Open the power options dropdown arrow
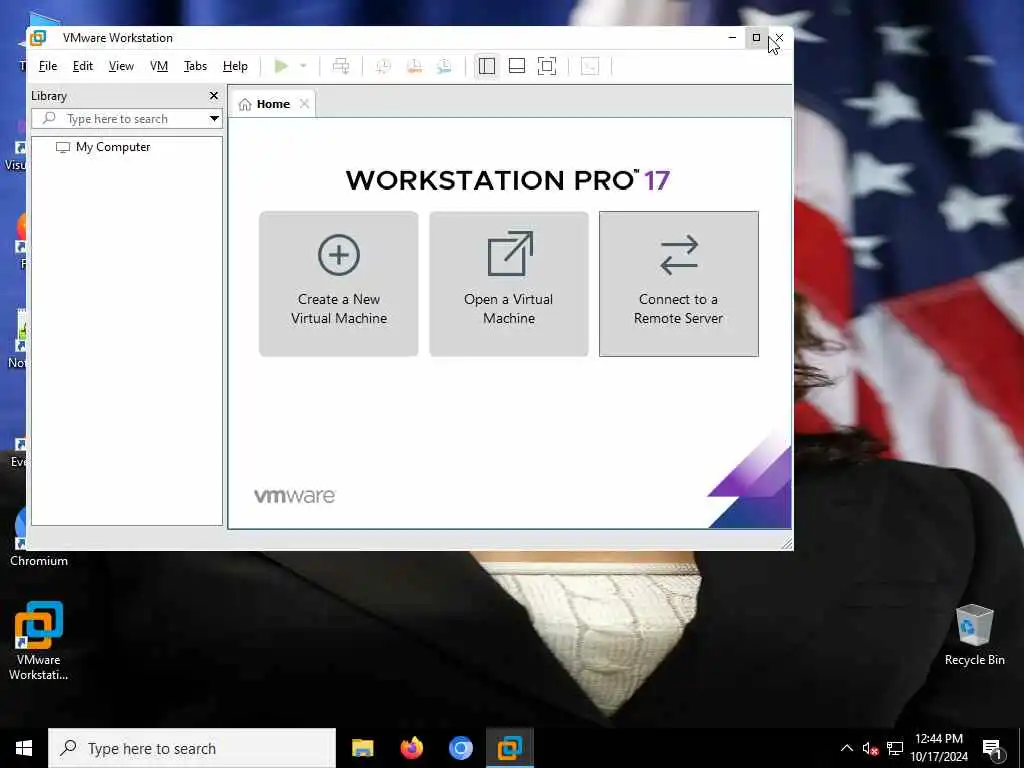 (x=303, y=66)
